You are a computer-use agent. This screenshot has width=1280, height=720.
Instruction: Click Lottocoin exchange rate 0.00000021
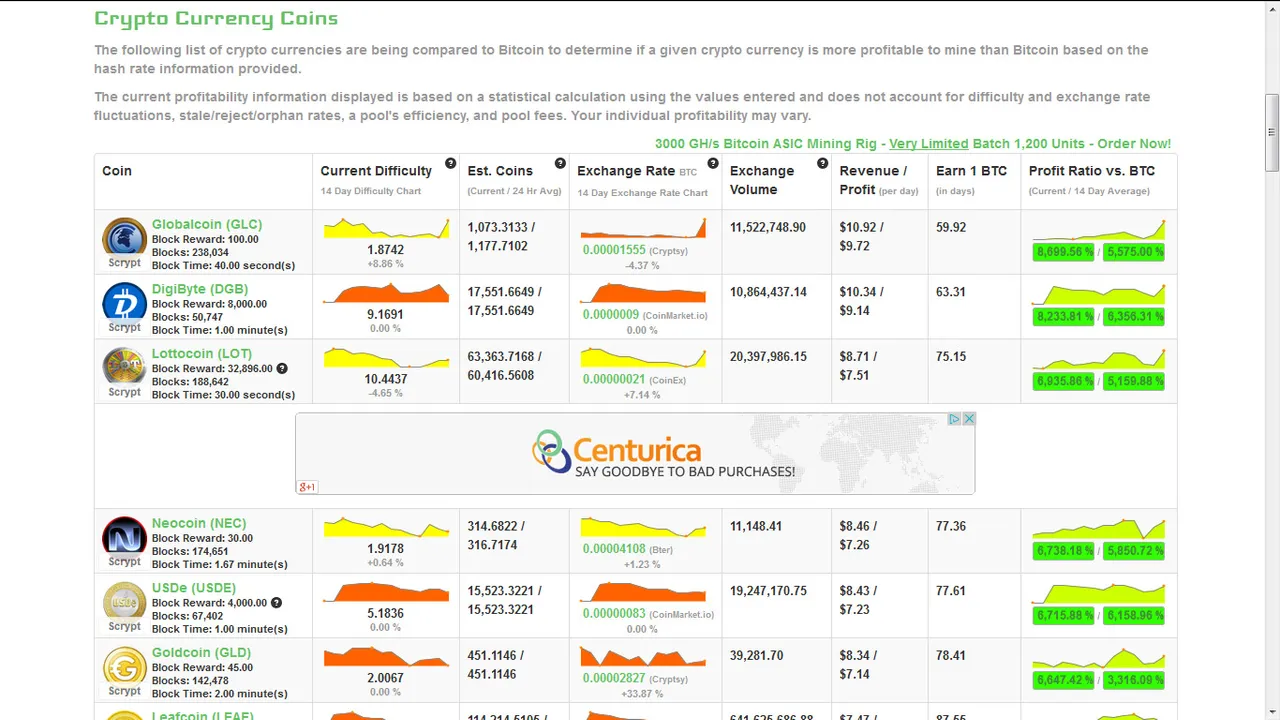click(615, 379)
